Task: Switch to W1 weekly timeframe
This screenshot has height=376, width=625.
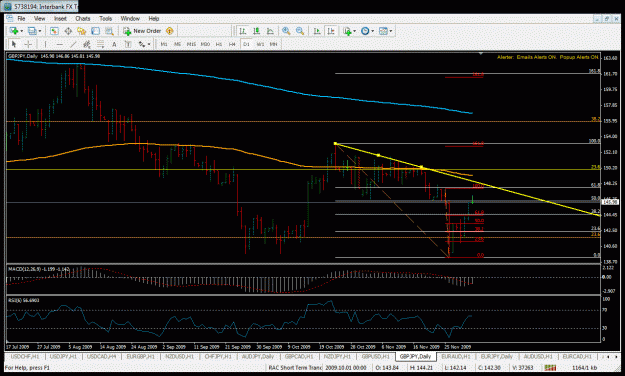Action: (x=260, y=44)
